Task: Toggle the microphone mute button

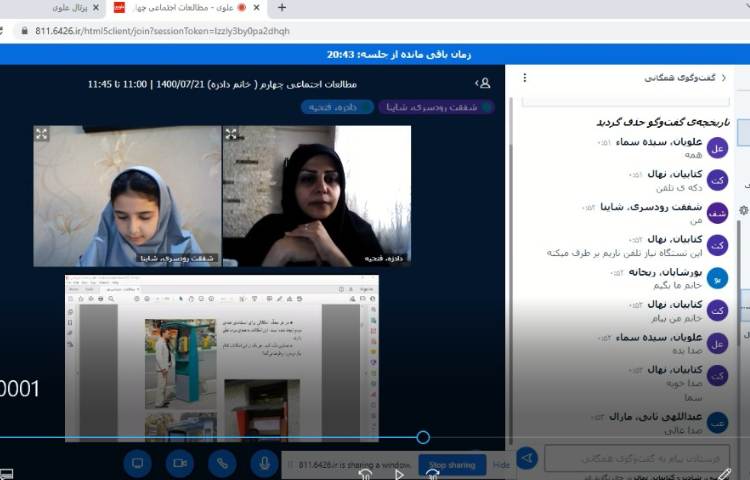Action: click(264, 463)
